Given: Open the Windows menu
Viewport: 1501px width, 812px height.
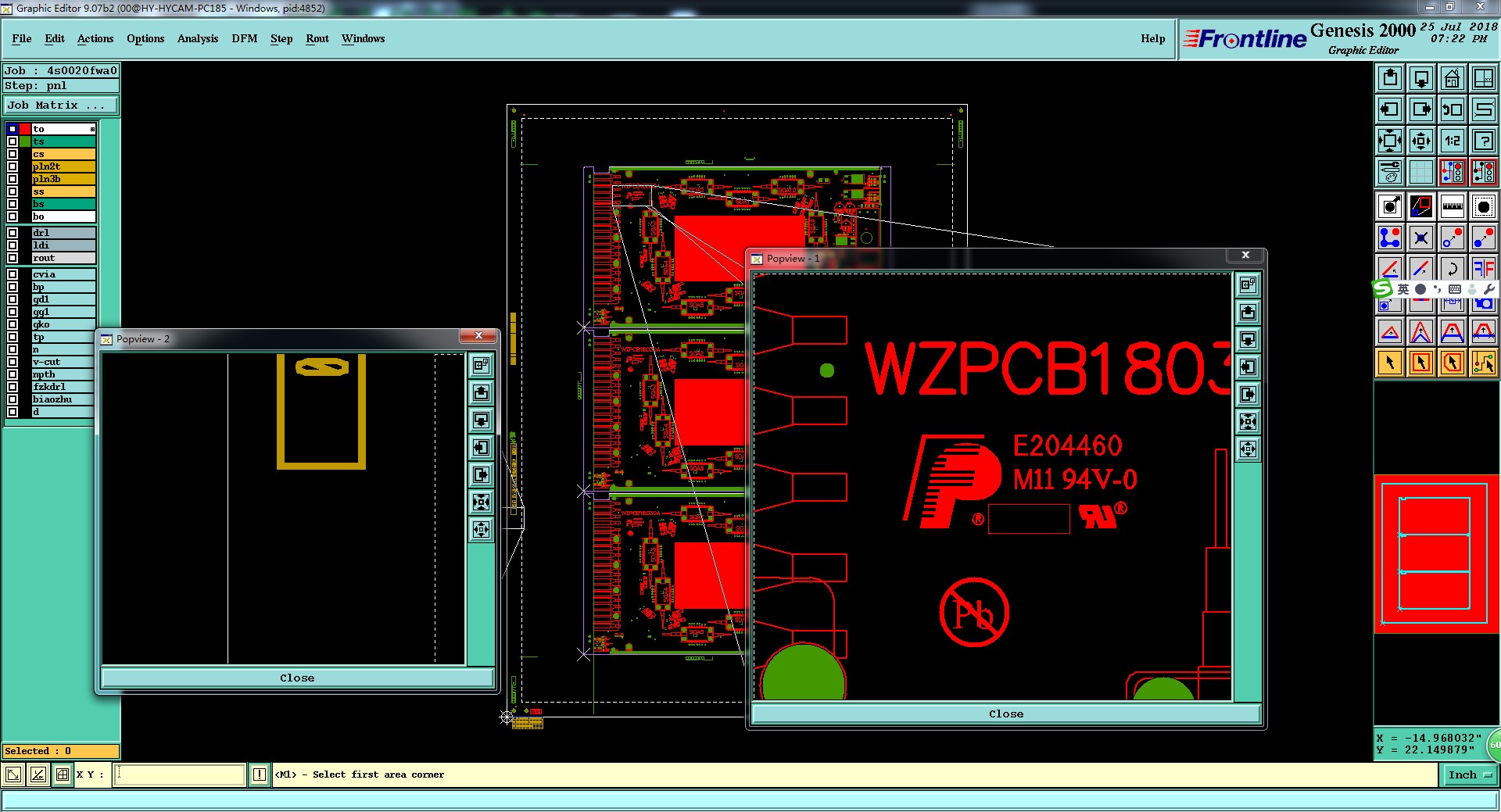Looking at the screenshot, I should (x=363, y=38).
